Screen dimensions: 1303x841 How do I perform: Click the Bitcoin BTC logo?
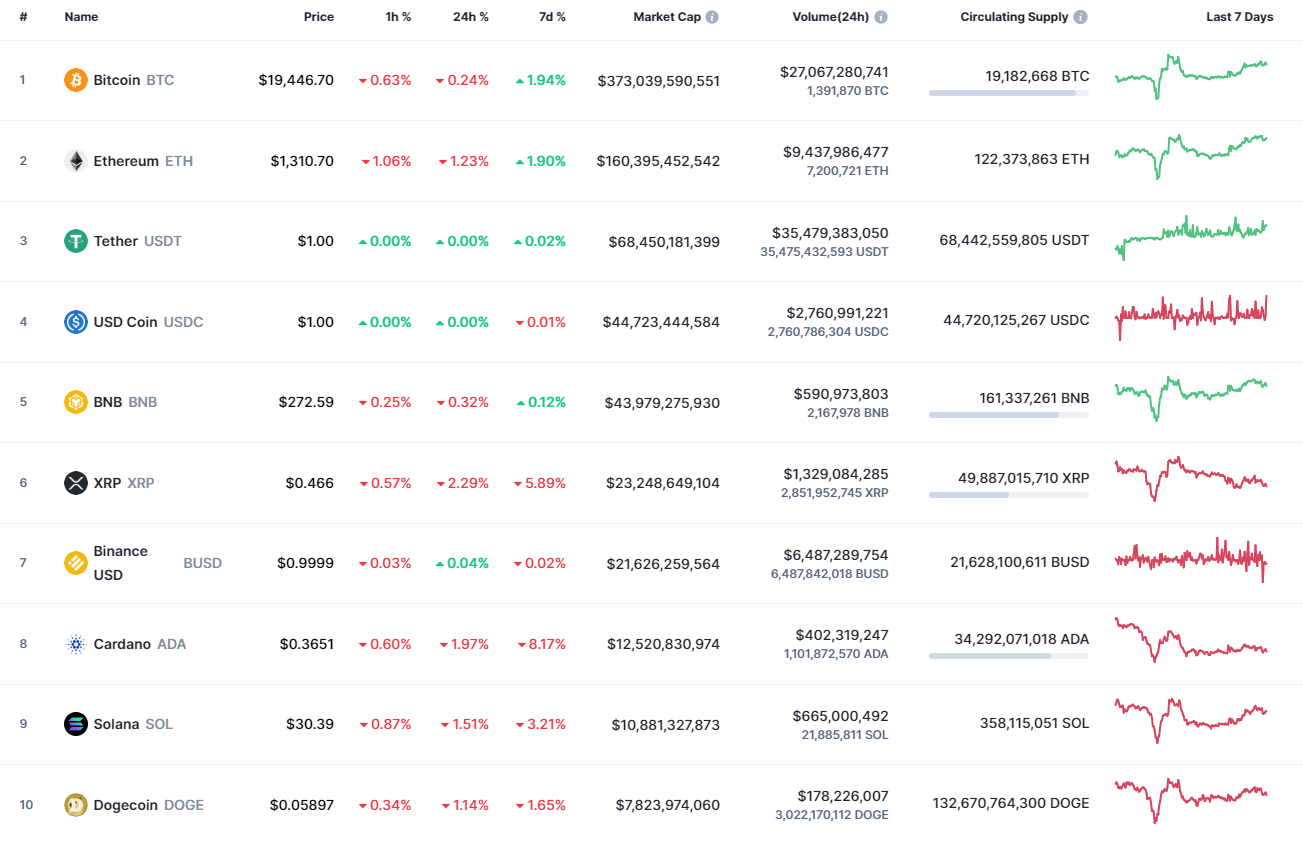click(x=75, y=80)
